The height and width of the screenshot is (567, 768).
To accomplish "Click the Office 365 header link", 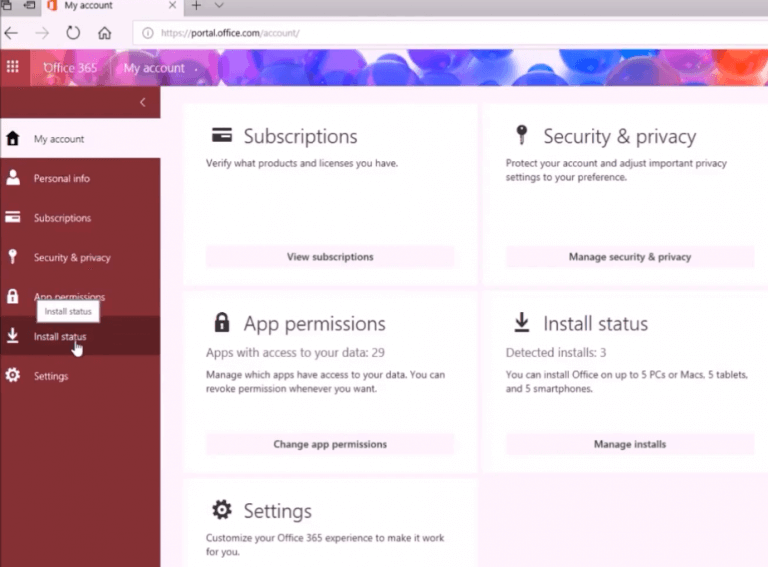I will coord(71,68).
